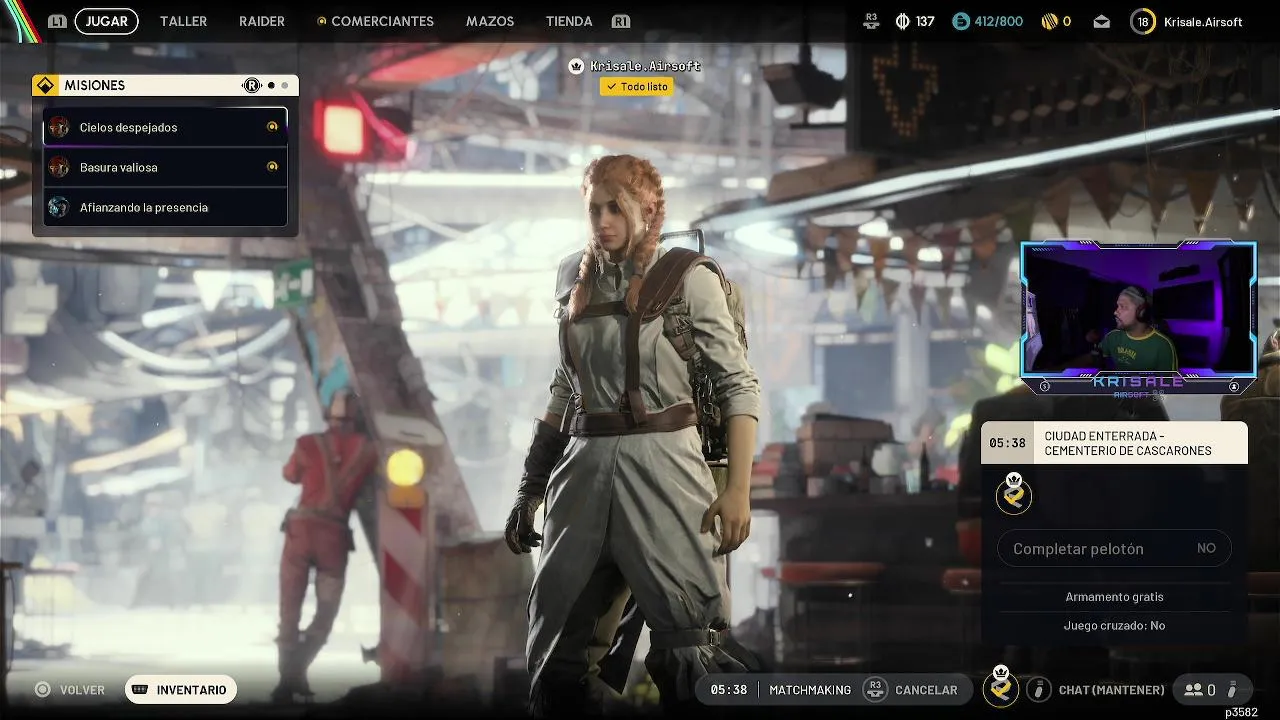Viewport: 1280px width, 720px height.
Task: Click the yellow MISIONES diamond icon
Action: [44, 85]
